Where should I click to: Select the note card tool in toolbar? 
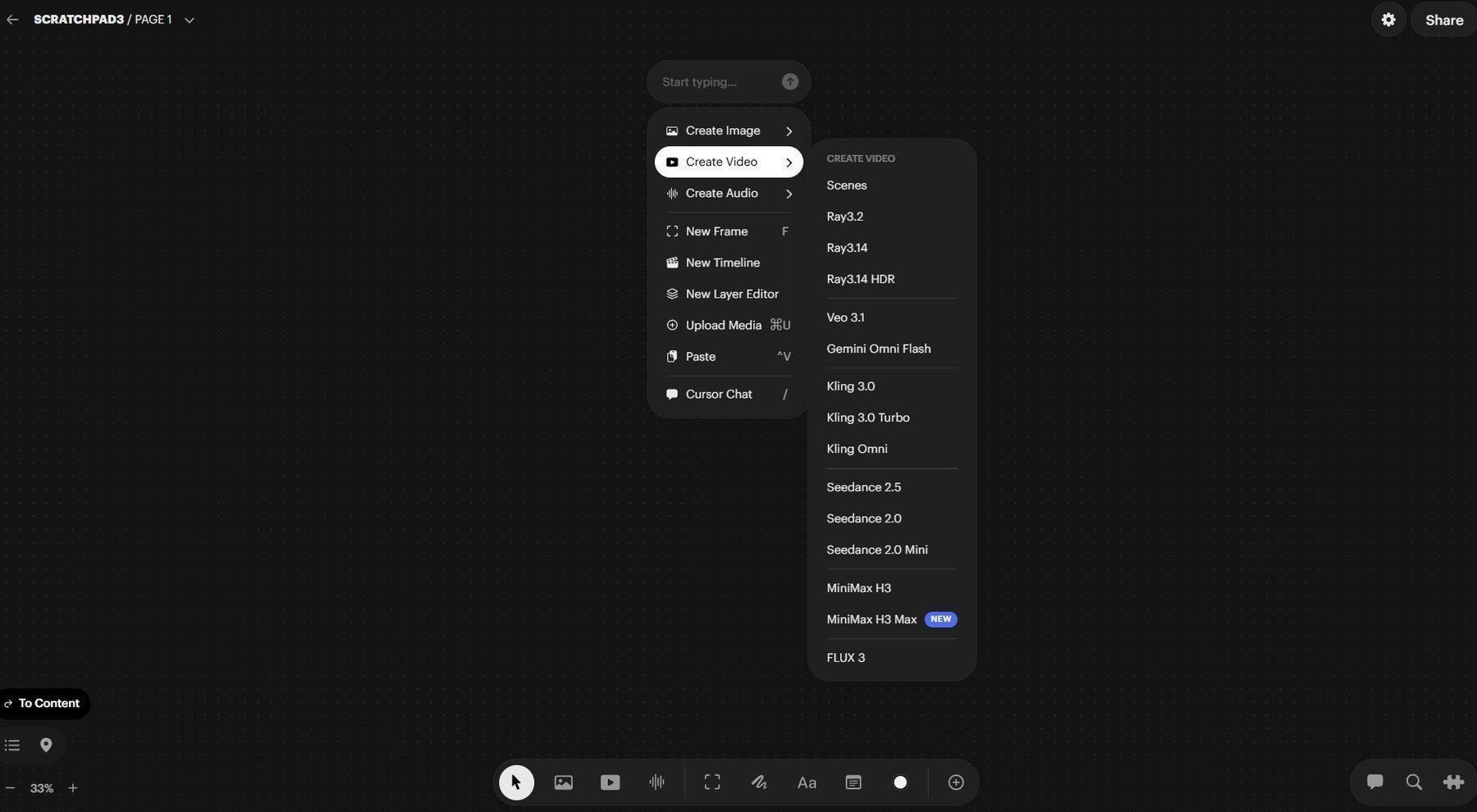(853, 782)
